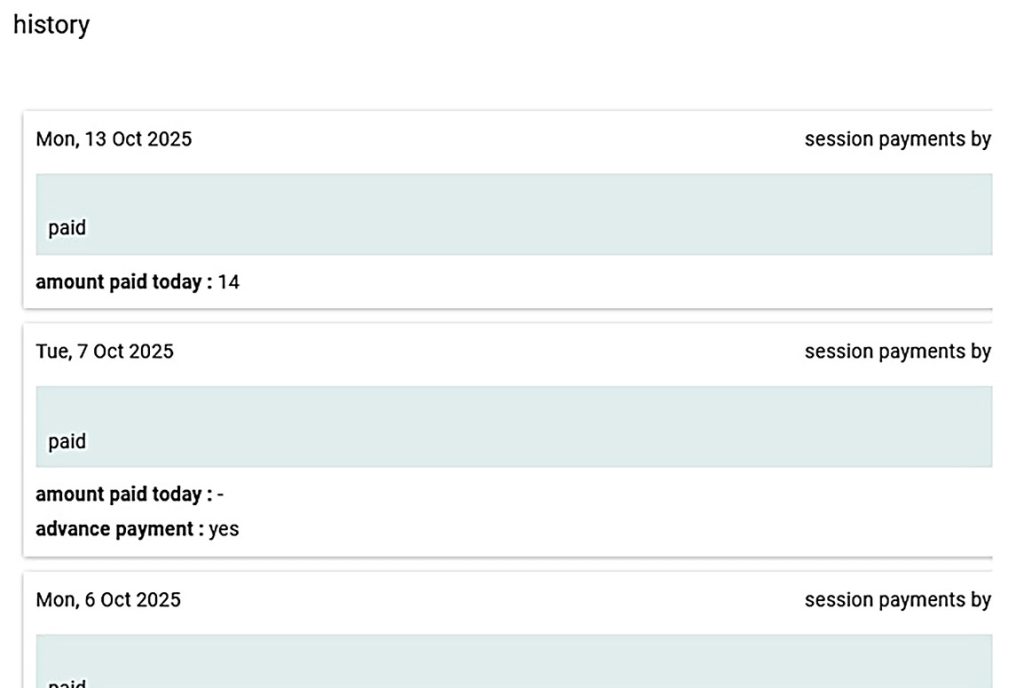Select the paid status in 6 Oct entry

pyautogui.click(x=67, y=682)
